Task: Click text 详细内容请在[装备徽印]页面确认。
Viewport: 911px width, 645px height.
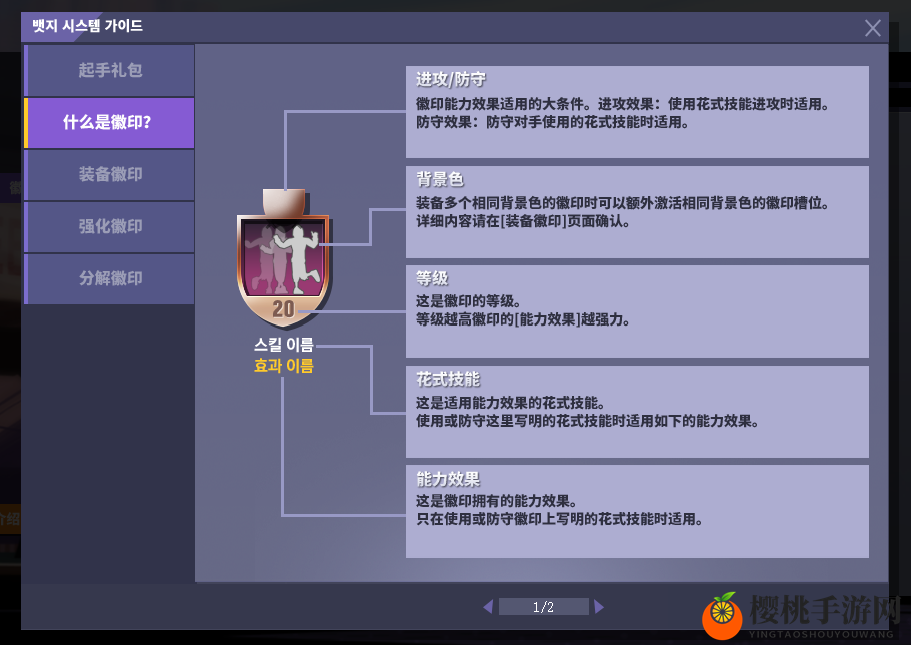Action: coord(523,221)
